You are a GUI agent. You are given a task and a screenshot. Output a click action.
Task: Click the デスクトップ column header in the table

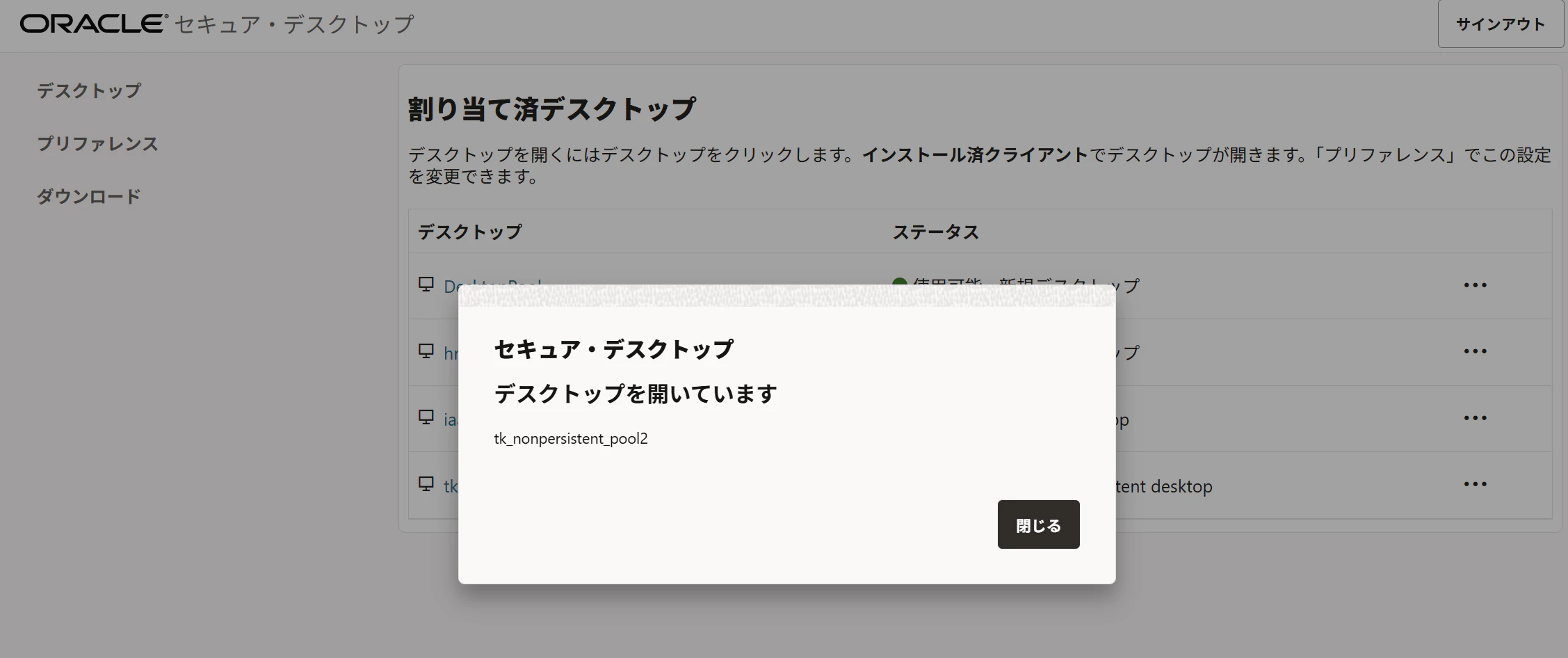[469, 232]
